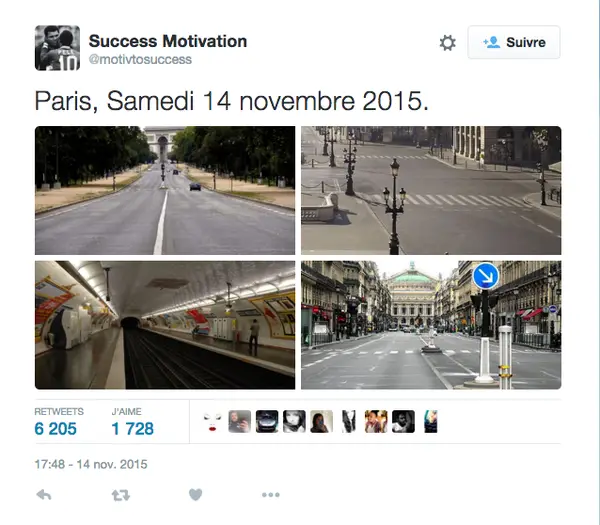This screenshot has height=525, width=600.
Task: Click the @motivtosuccess handle
Action: 140,60
